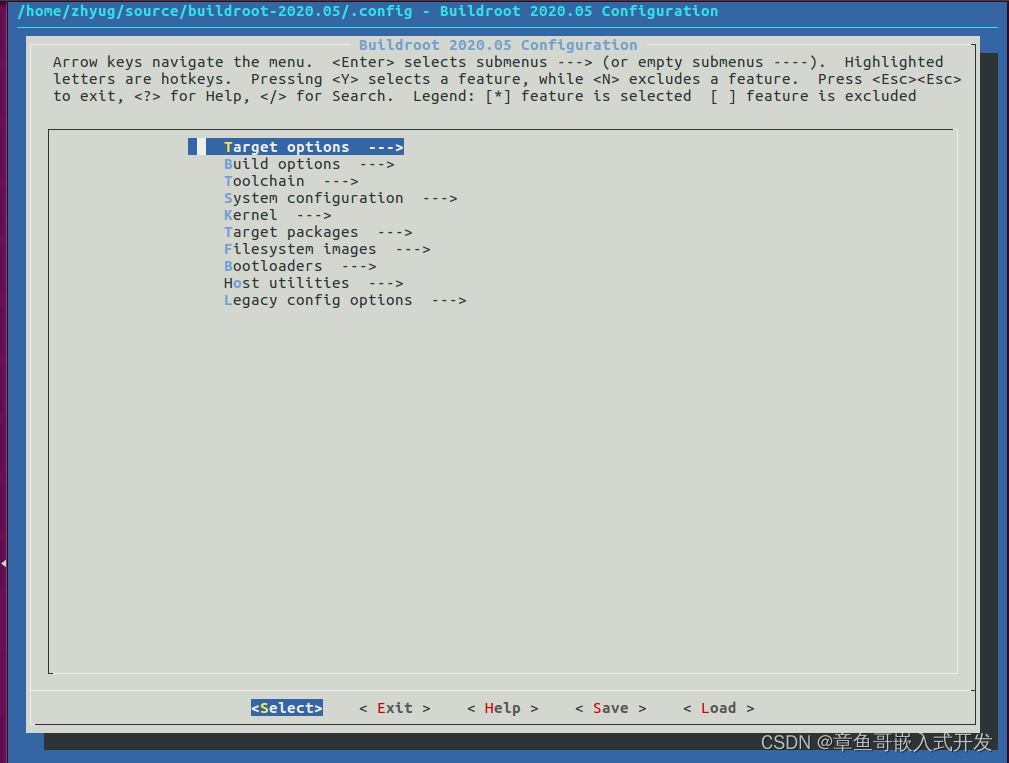Click the Save button
1009x763 pixels.
tap(611, 708)
